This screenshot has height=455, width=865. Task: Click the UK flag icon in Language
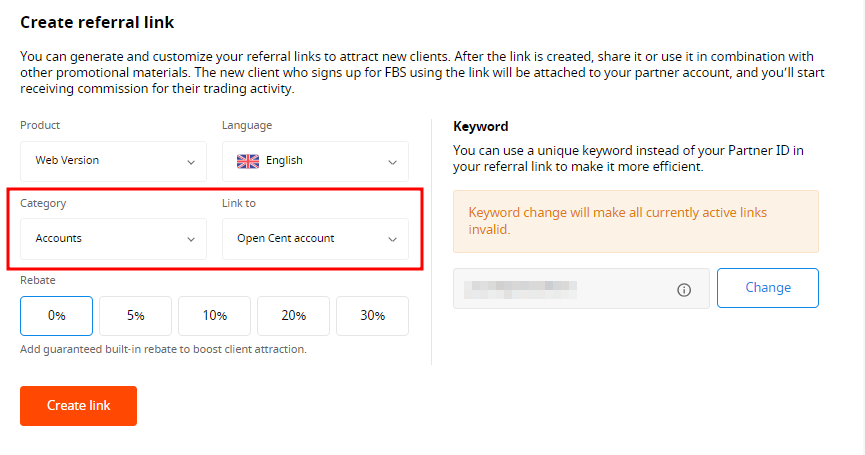point(248,161)
